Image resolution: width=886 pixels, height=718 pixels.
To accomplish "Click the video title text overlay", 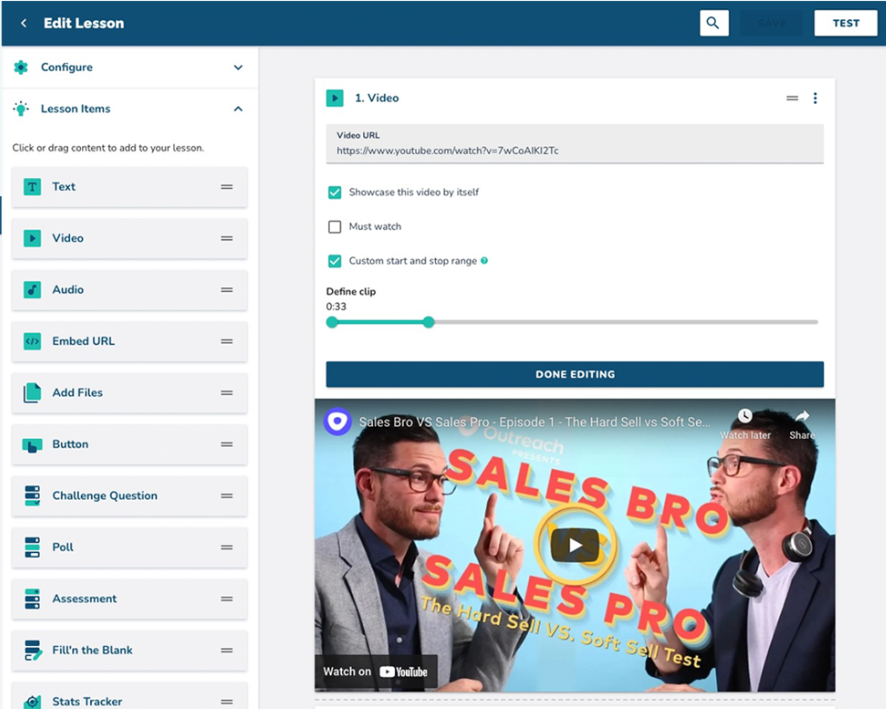I will 535,422.
